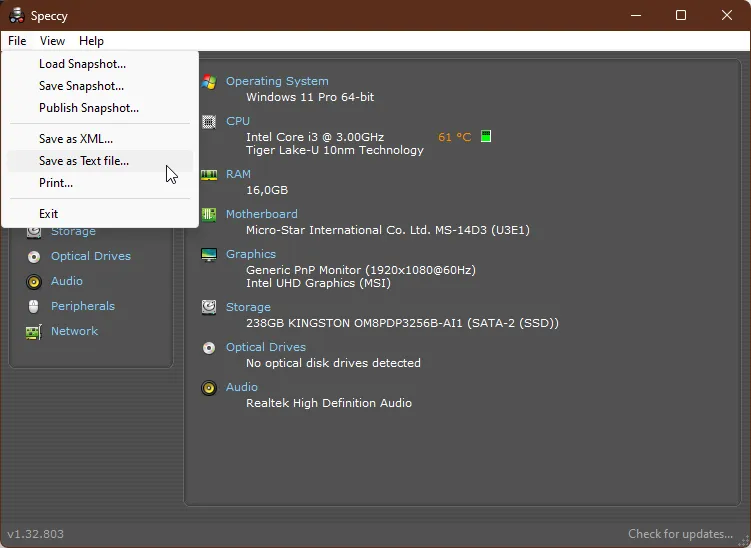Screen dimensions: 751x548
Task: Select Publish Snapshot... menu option
Action: tap(89, 108)
